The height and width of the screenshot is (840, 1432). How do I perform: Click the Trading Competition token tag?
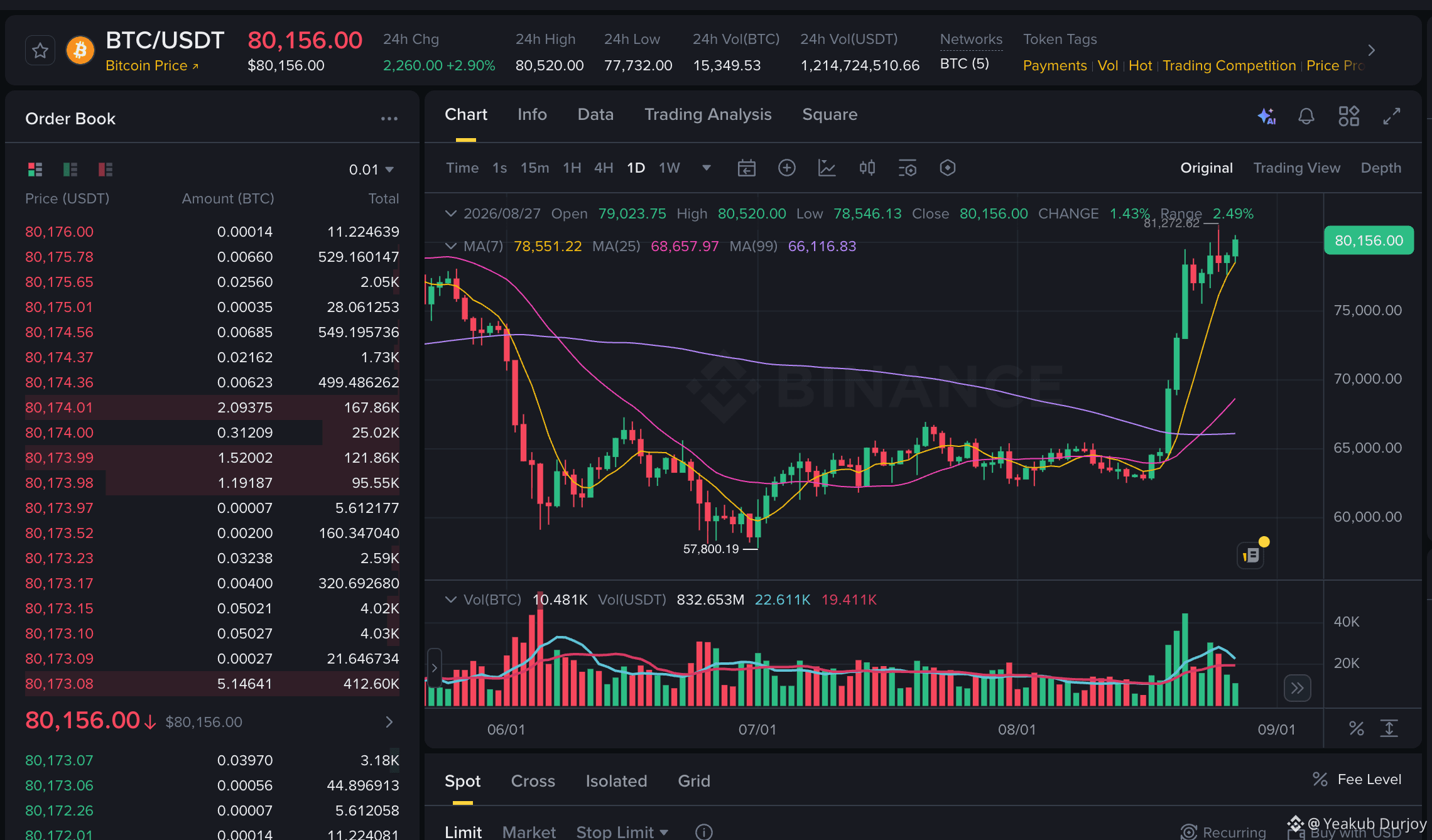point(1229,66)
